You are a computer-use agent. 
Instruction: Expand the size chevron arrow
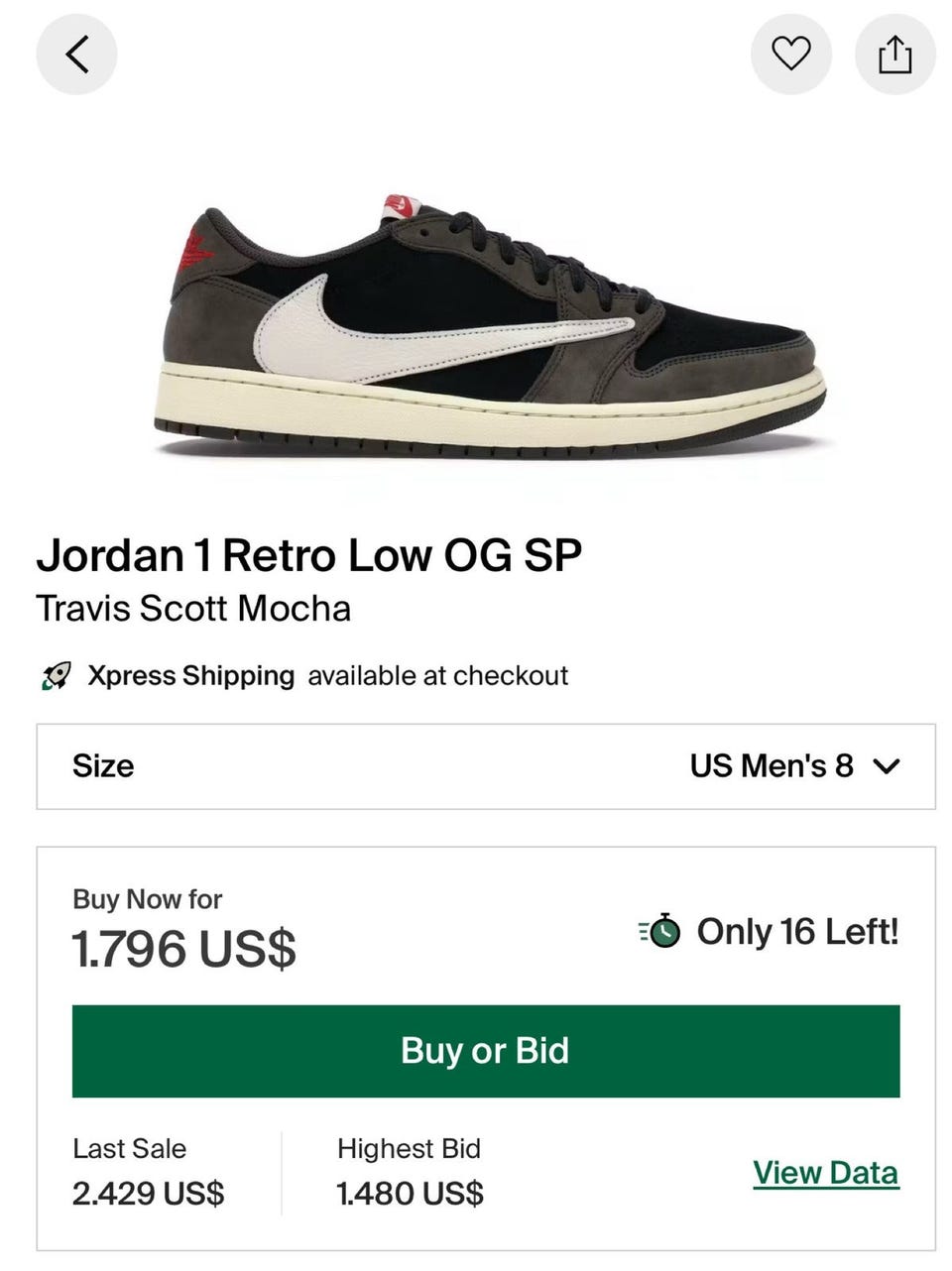click(887, 766)
